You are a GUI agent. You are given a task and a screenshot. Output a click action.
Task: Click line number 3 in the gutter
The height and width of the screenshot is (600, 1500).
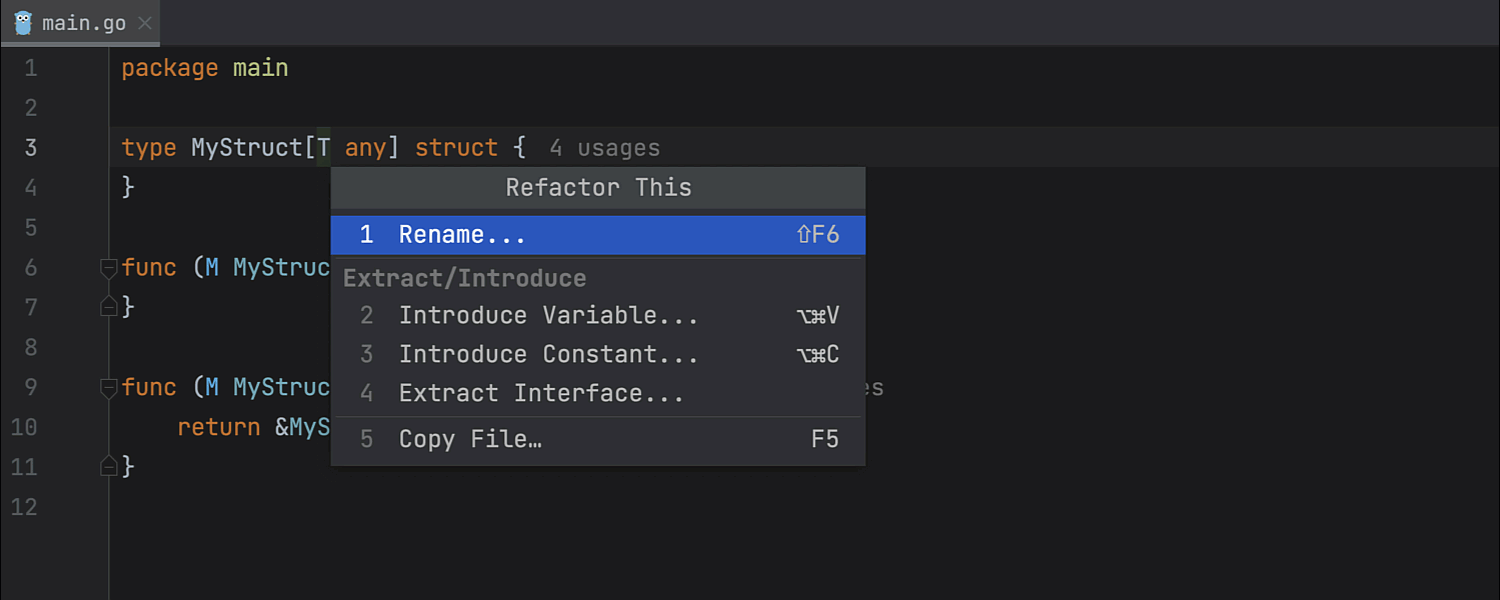pyautogui.click(x=30, y=148)
